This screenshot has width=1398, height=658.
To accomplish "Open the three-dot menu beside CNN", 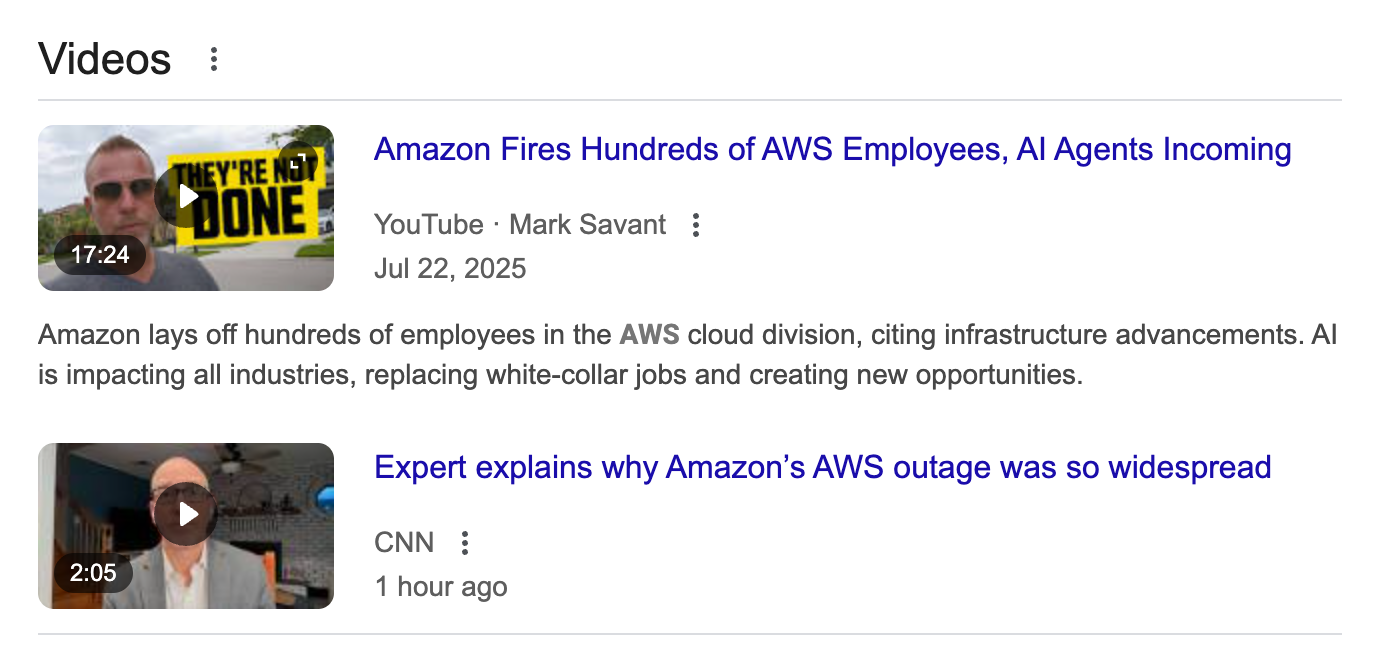I will (x=464, y=543).
